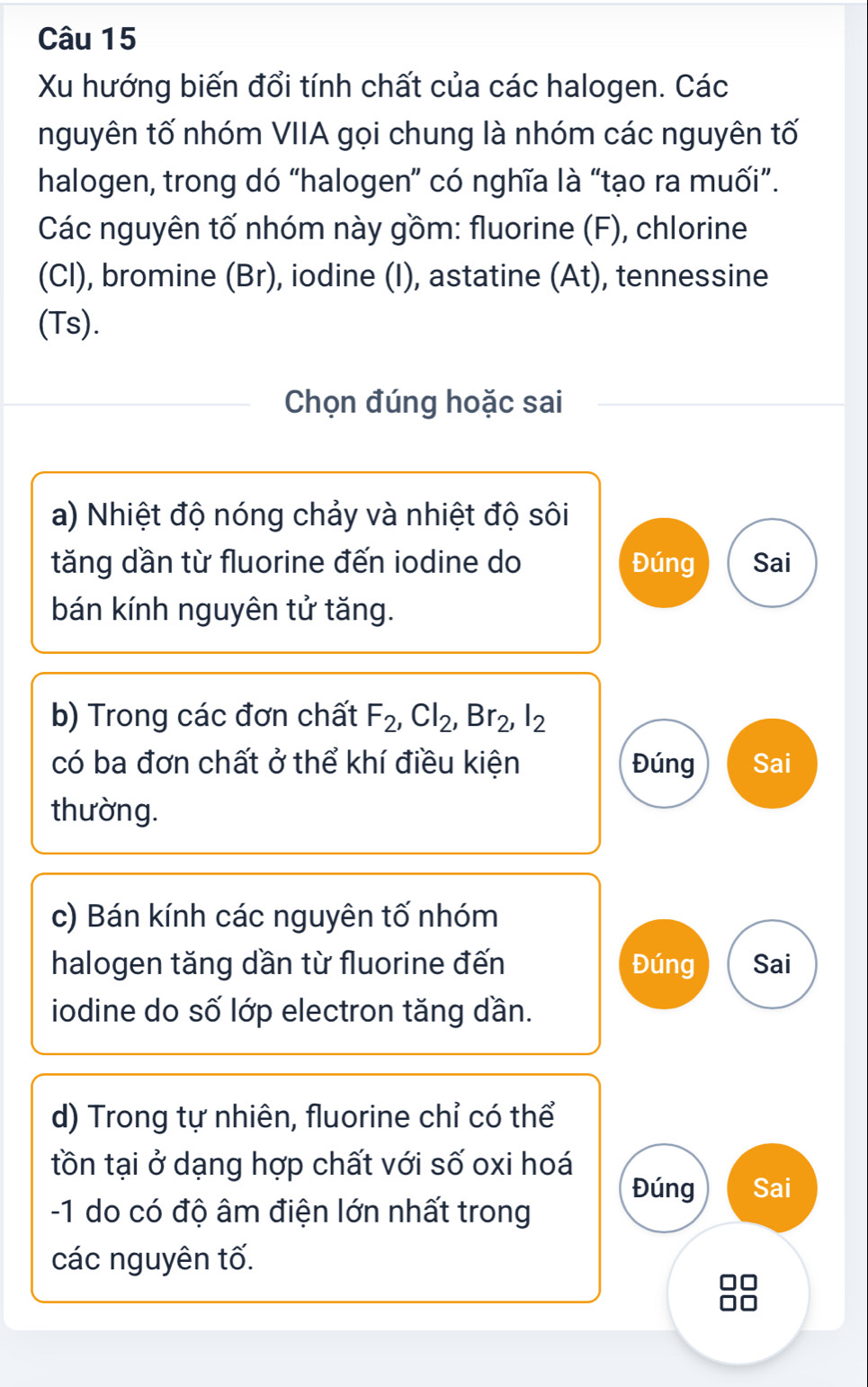The width and height of the screenshot is (868, 1387).
Task: Mark statement b as Sai
Action: point(772,764)
